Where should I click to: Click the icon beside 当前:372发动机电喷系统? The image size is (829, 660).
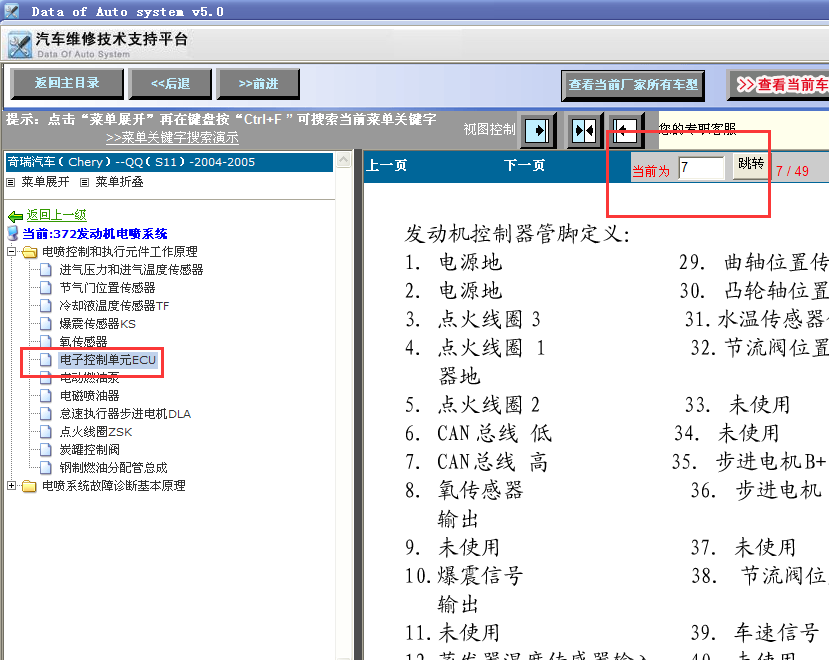tap(13, 233)
